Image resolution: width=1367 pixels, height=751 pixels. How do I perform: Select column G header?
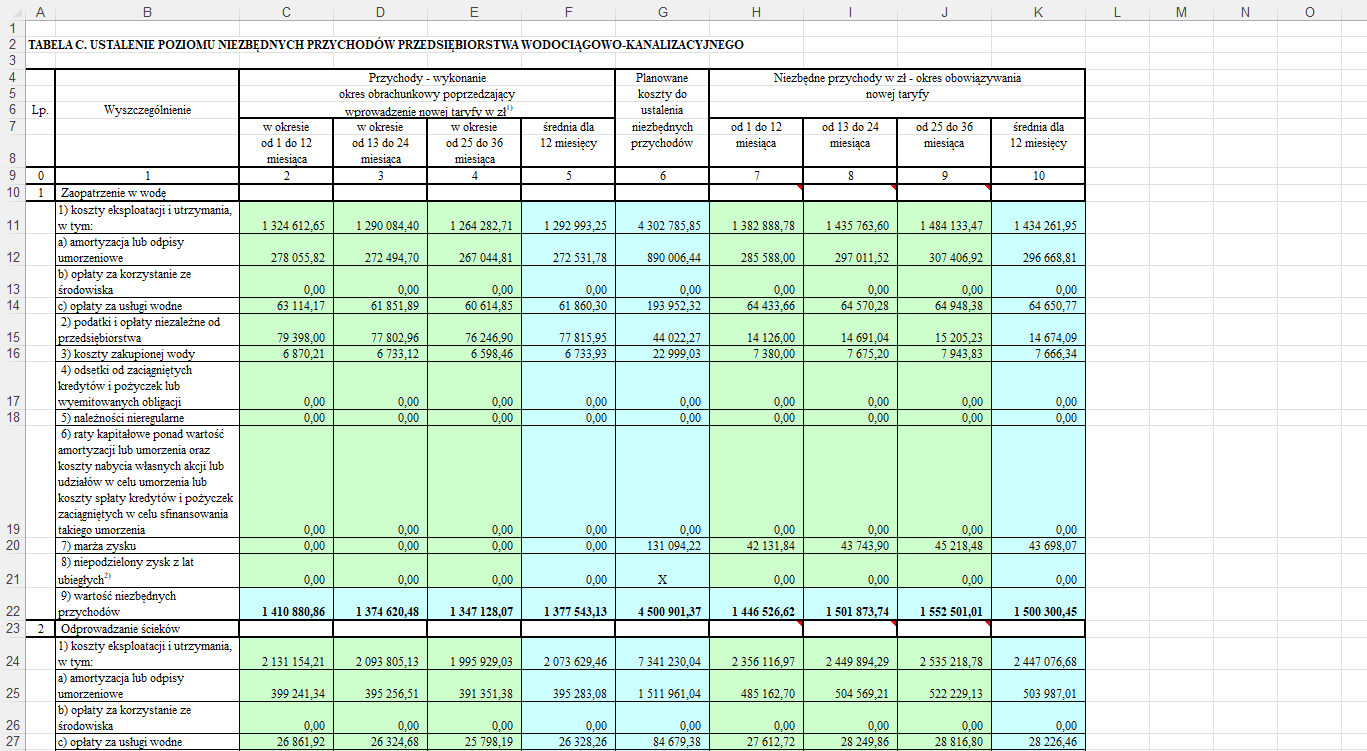(662, 12)
